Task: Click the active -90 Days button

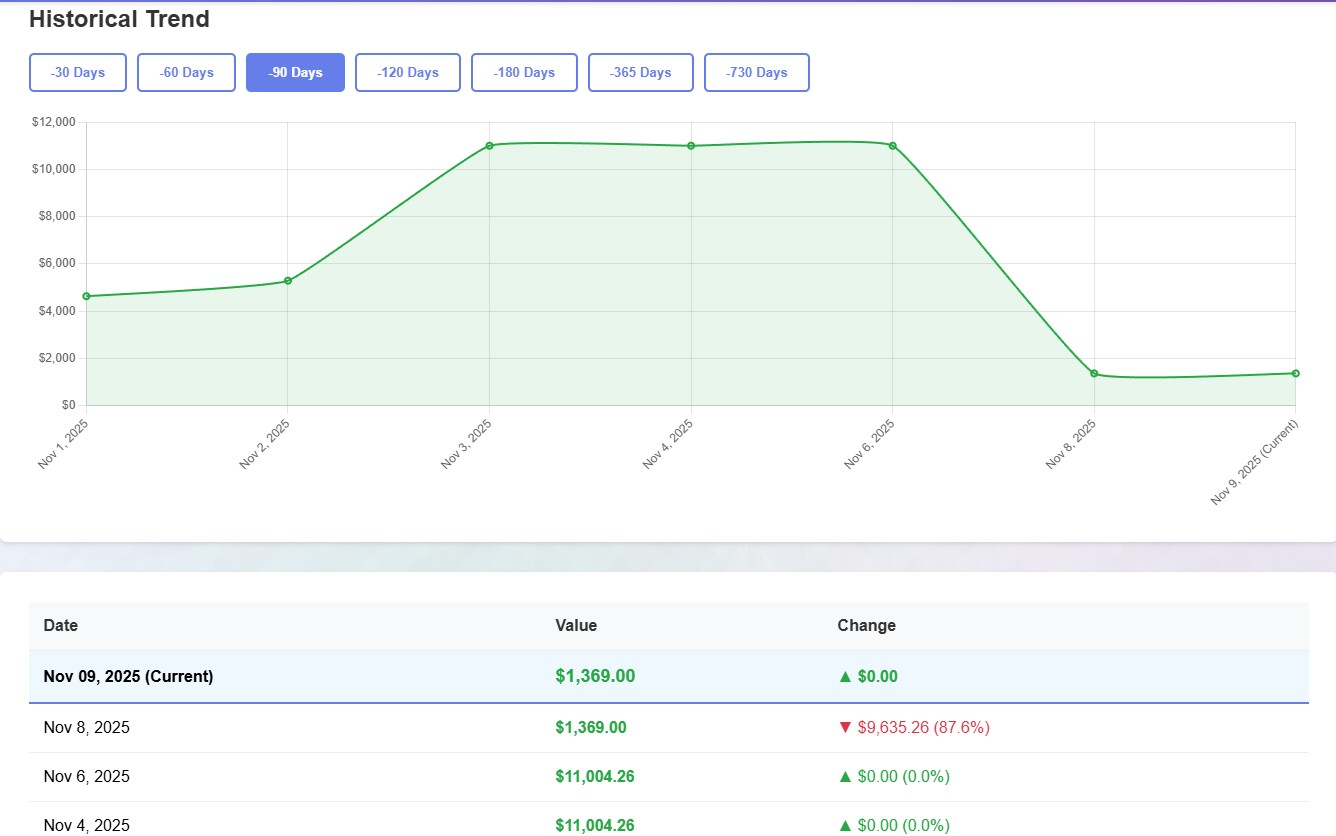Action: pyautogui.click(x=295, y=73)
